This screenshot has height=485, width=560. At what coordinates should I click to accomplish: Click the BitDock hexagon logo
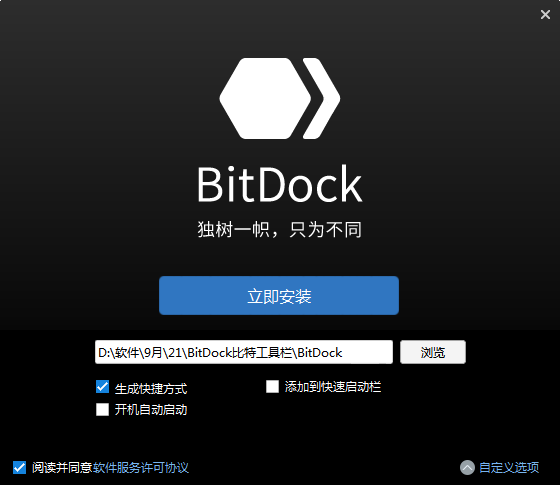[x=280, y=99]
